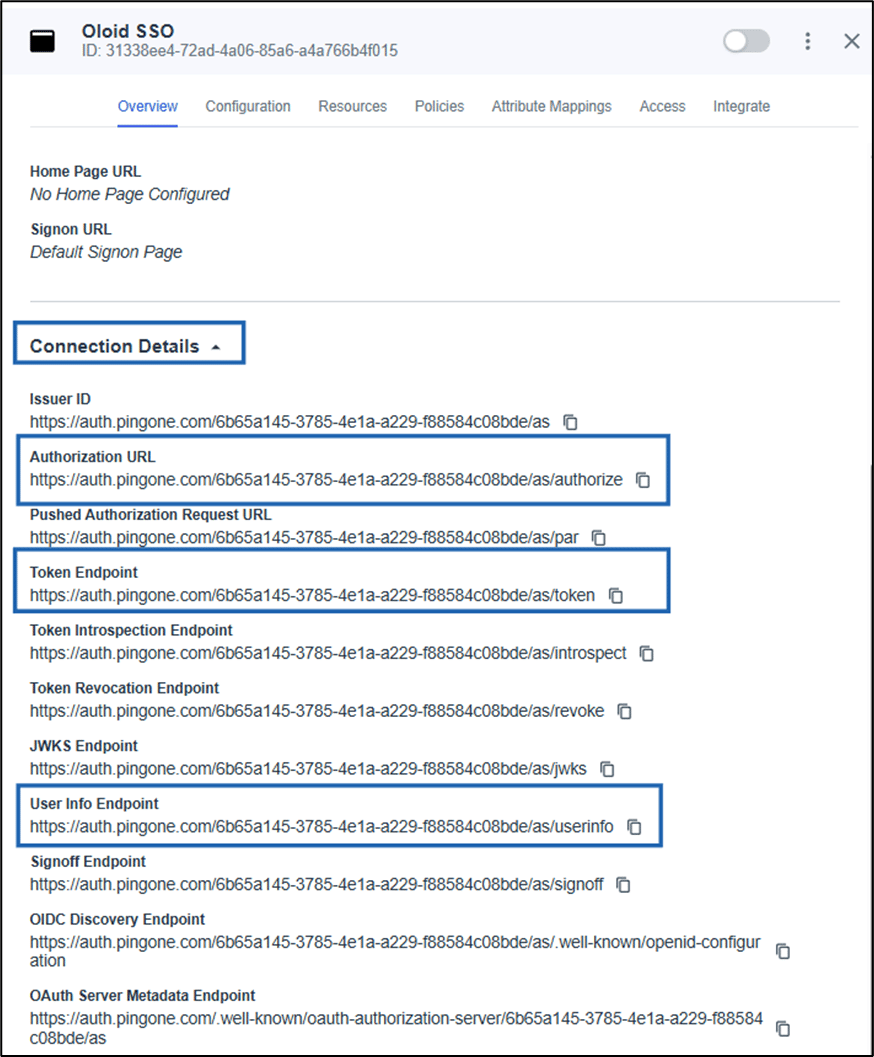Click the JWKS Endpoint URL value
Viewport: 874px width, 1057px height.
(x=308, y=769)
